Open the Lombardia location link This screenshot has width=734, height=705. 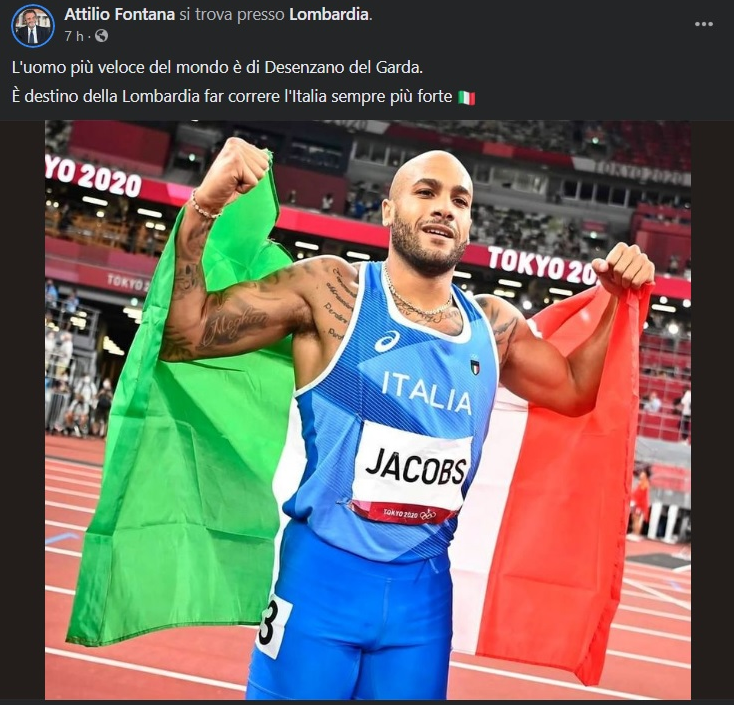coord(329,15)
